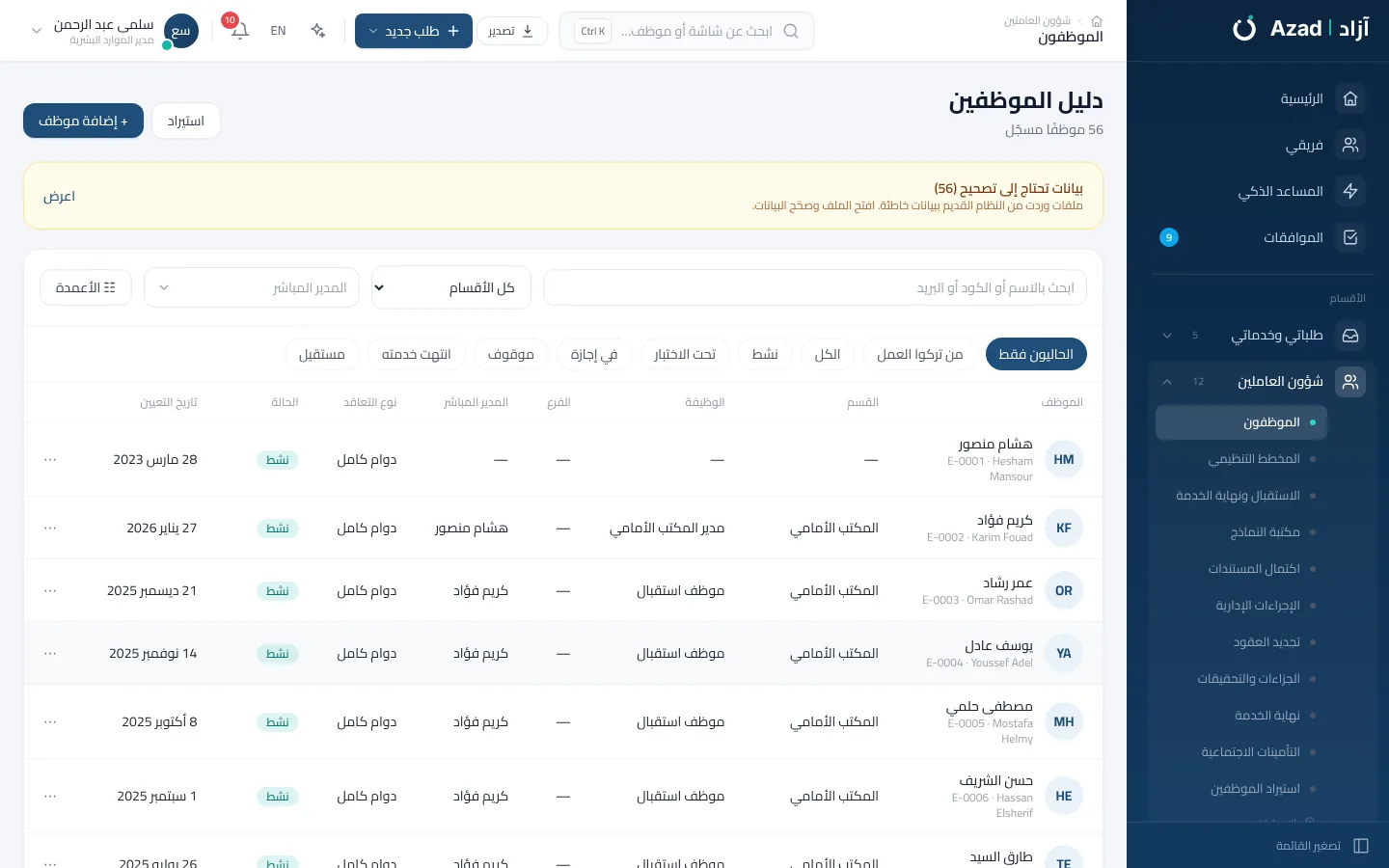Click the استيراد import button
The image size is (1389, 868).
pos(185,121)
